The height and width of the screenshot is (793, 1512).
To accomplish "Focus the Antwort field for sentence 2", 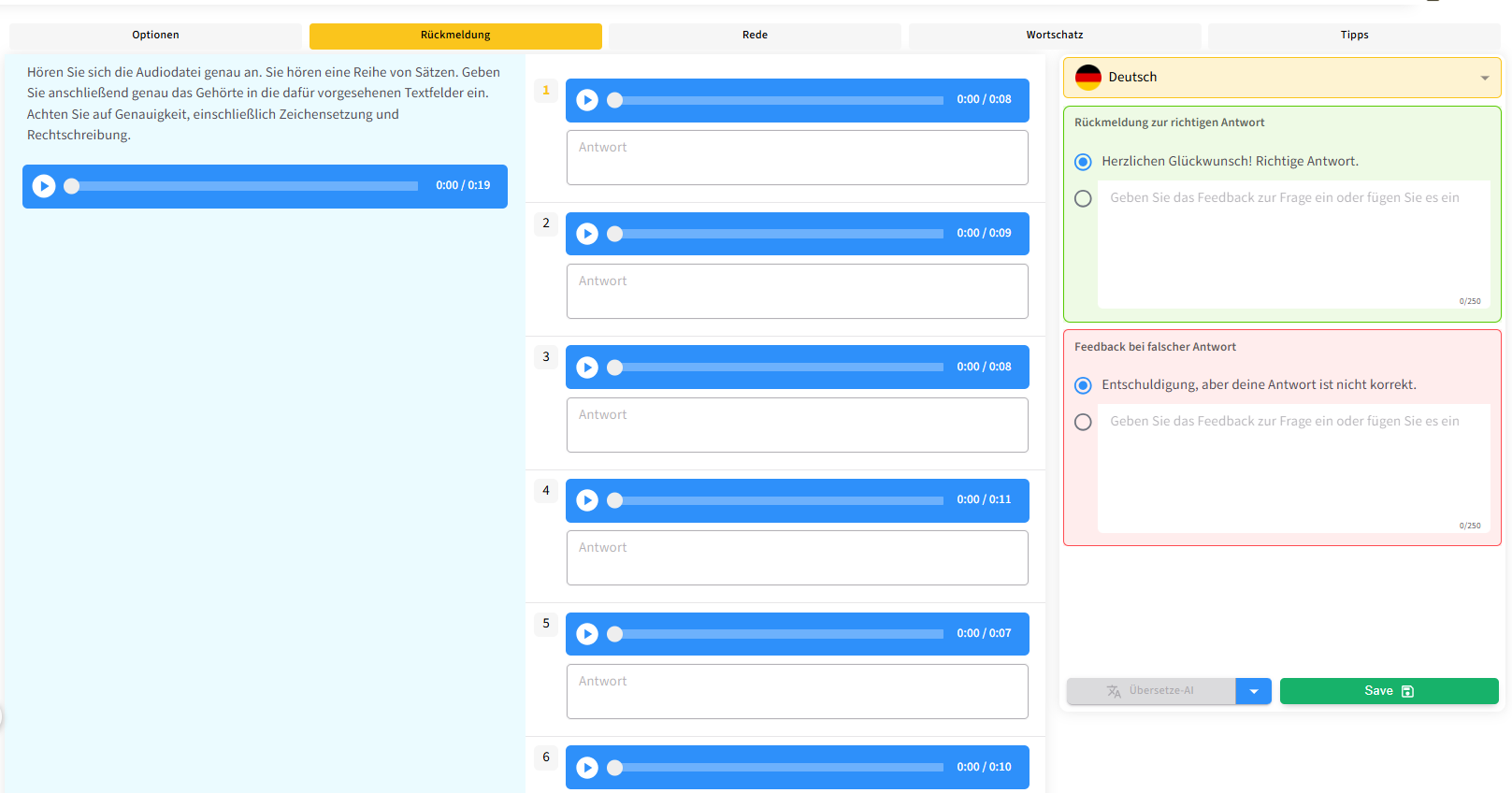I will pos(797,291).
